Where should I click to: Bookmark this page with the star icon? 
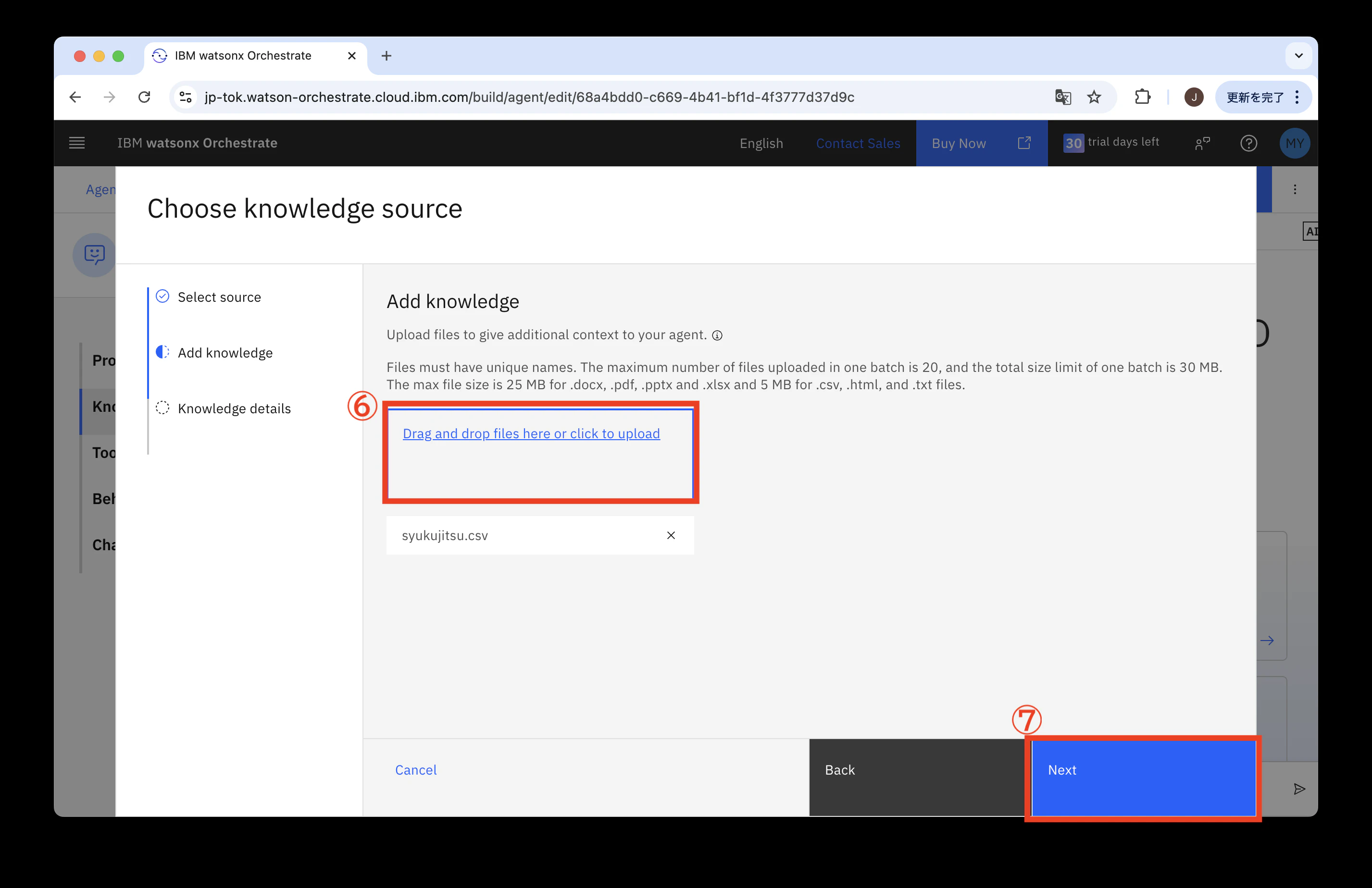[x=1094, y=97]
